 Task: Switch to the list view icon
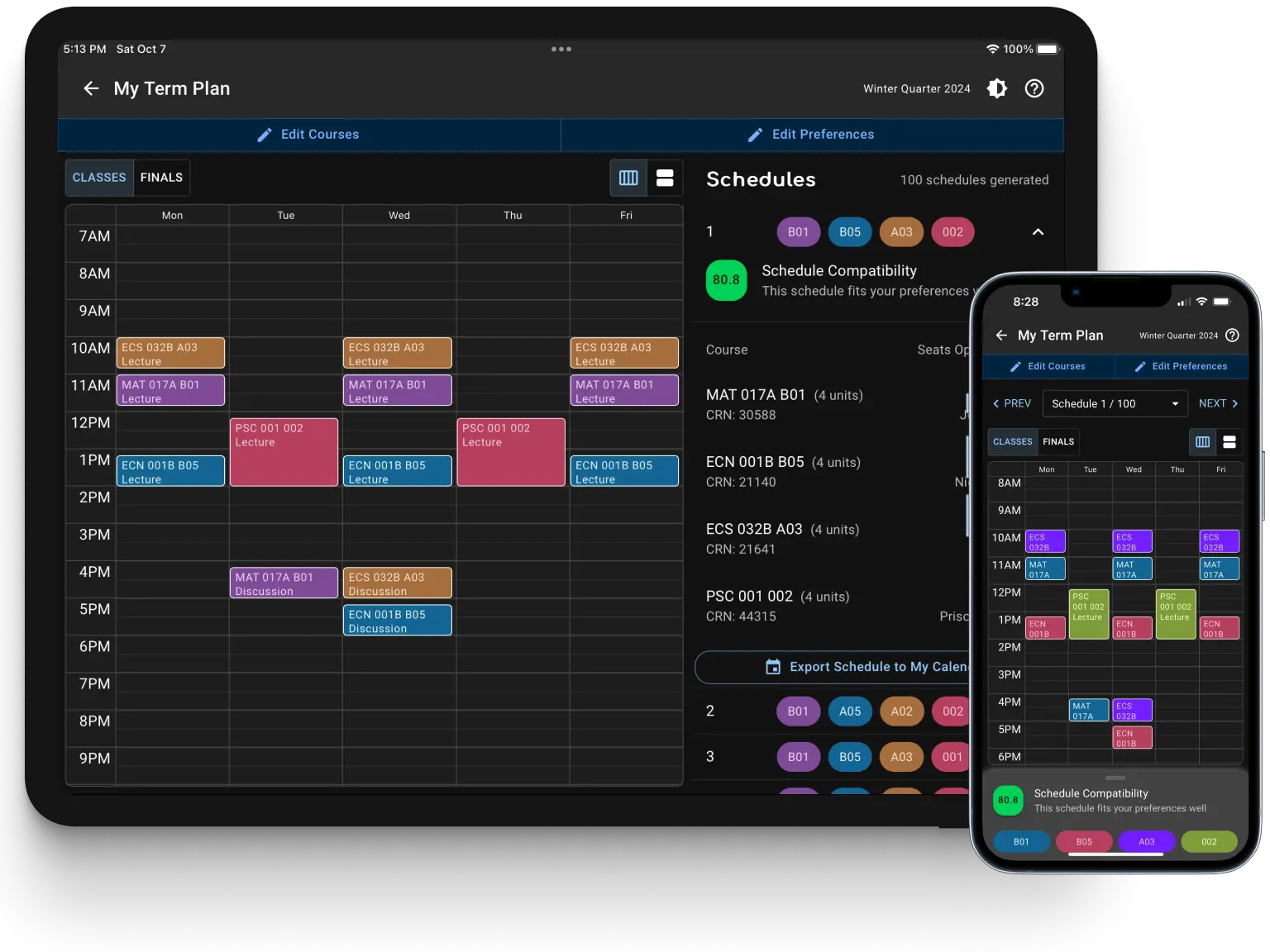(x=664, y=178)
